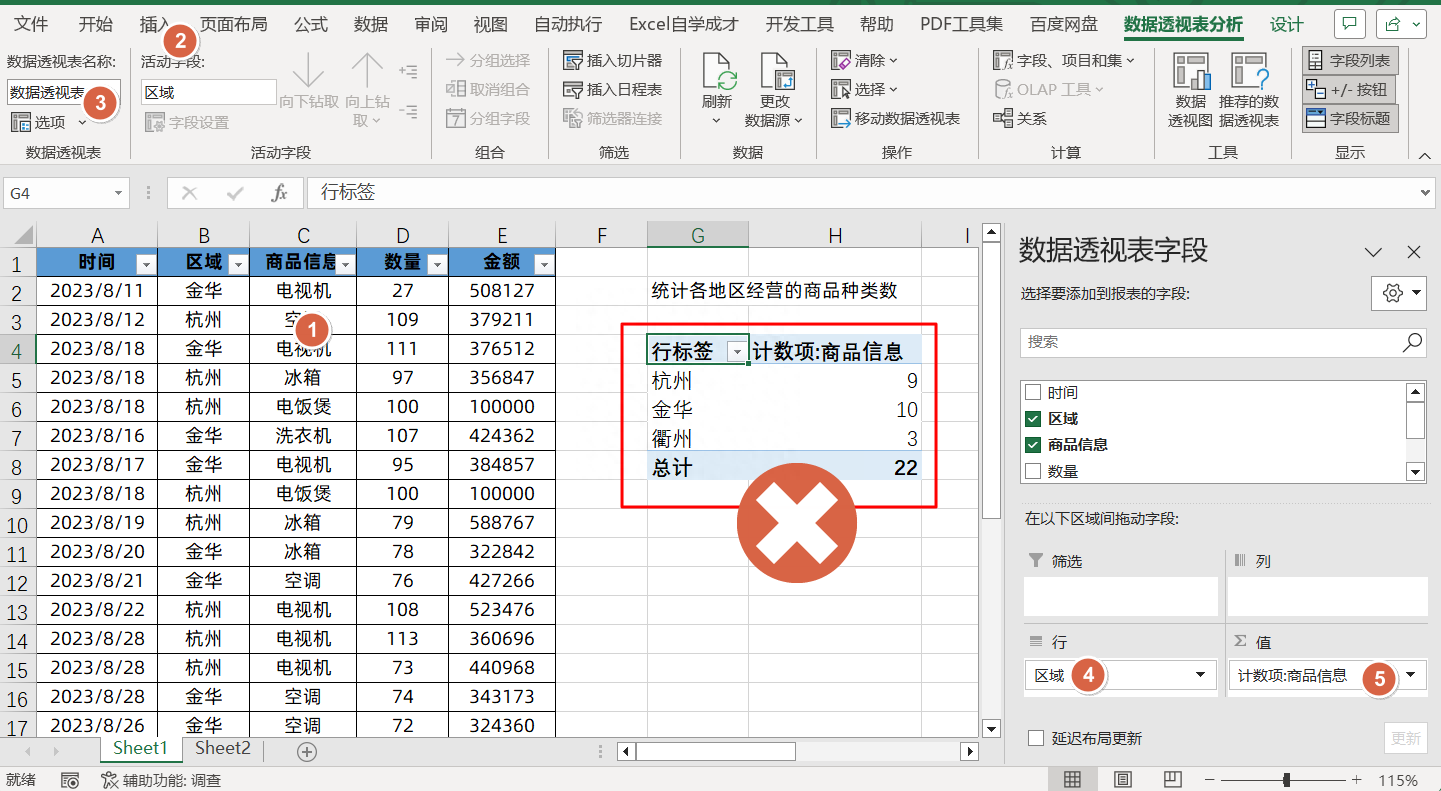Click the 搜索 field in pivot pane
The width and height of the screenshot is (1441, 791).
[x=1223, y=342]
